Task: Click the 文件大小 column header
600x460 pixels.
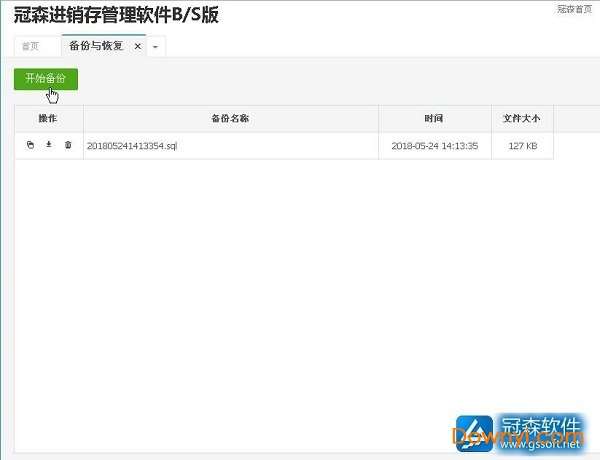Action: point(522,119)
